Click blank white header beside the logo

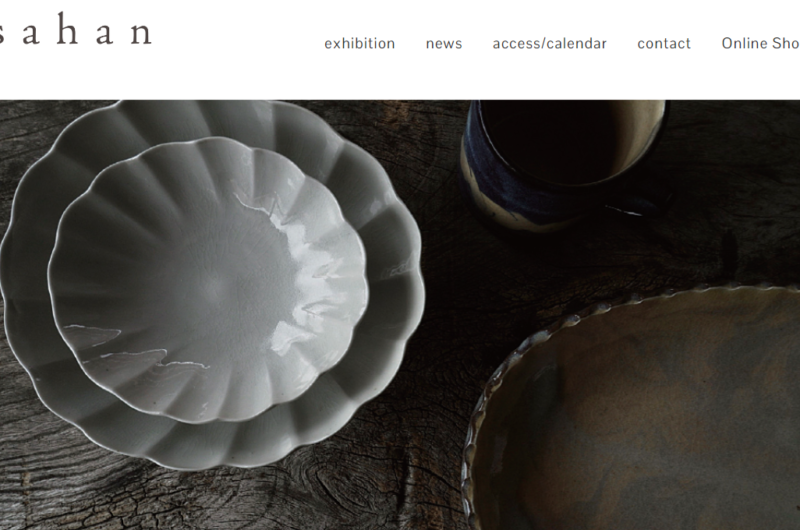coord(235,31)
